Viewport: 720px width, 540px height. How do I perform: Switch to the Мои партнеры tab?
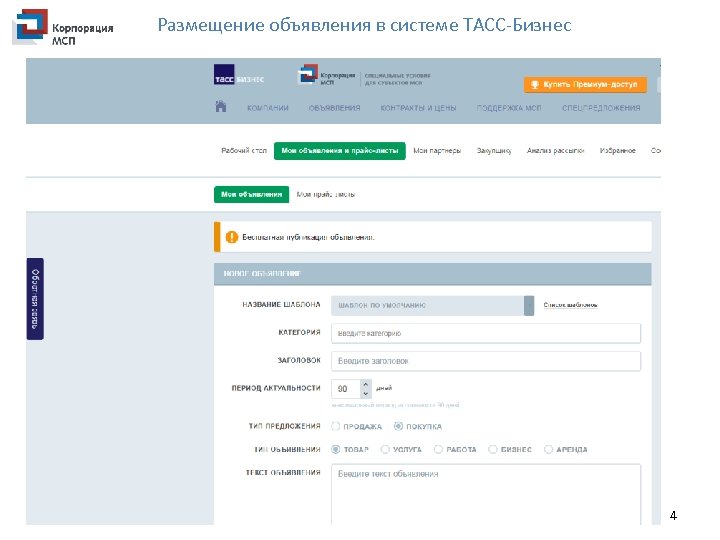[x=437, y=151]
